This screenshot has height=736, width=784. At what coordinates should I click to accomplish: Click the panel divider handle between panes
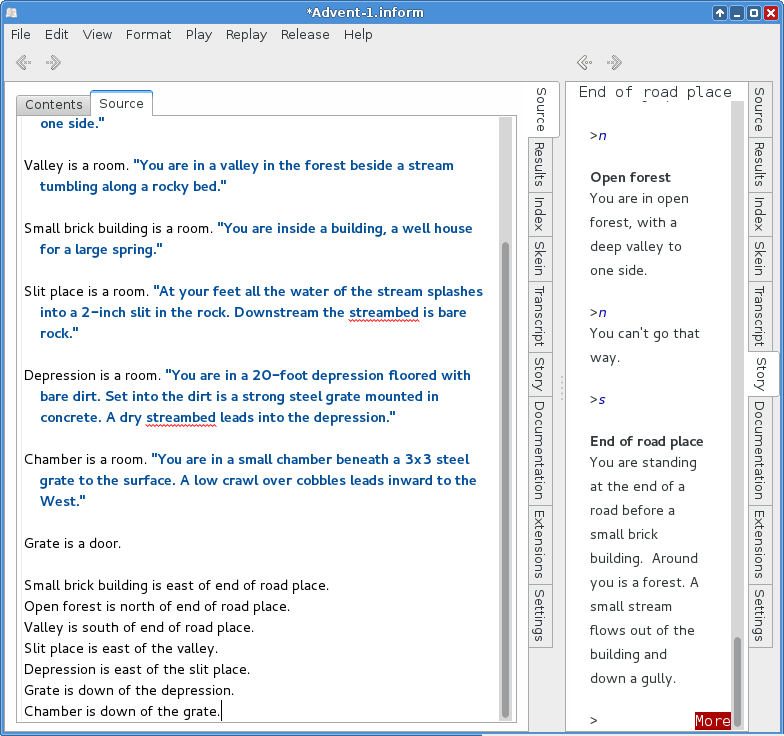(x=562, y=389)
